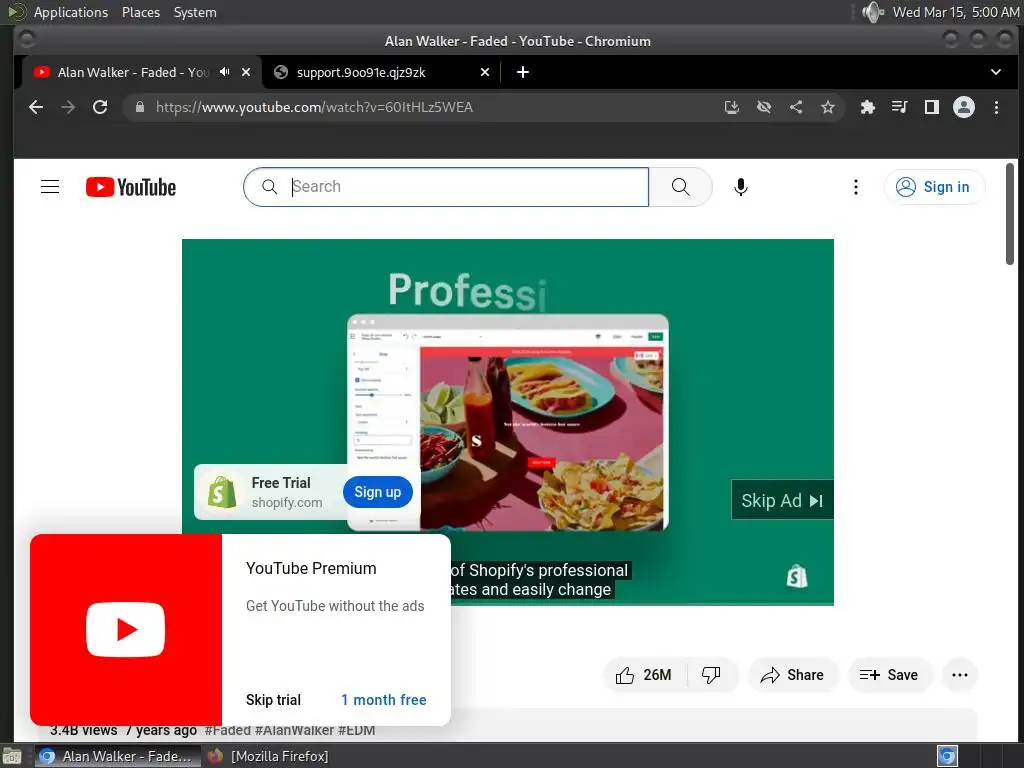Choose Skip trial in Premium popup

click(x=273, y=699)
